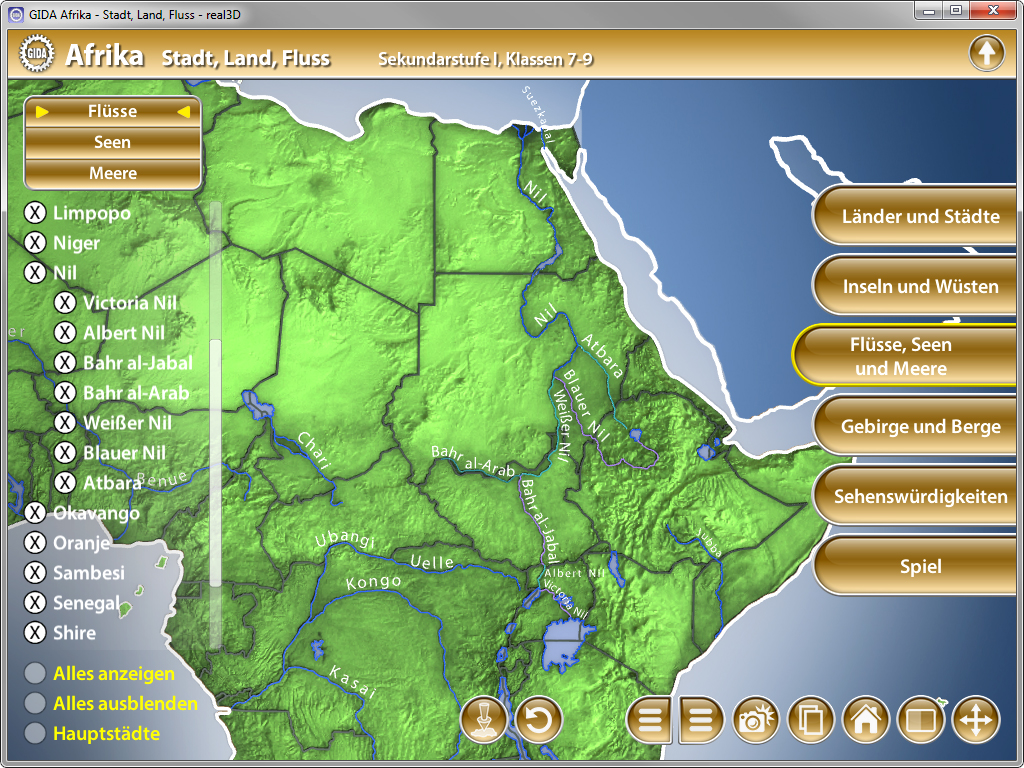
Task: Switch to the Seen category
Action: click(112, 142)
